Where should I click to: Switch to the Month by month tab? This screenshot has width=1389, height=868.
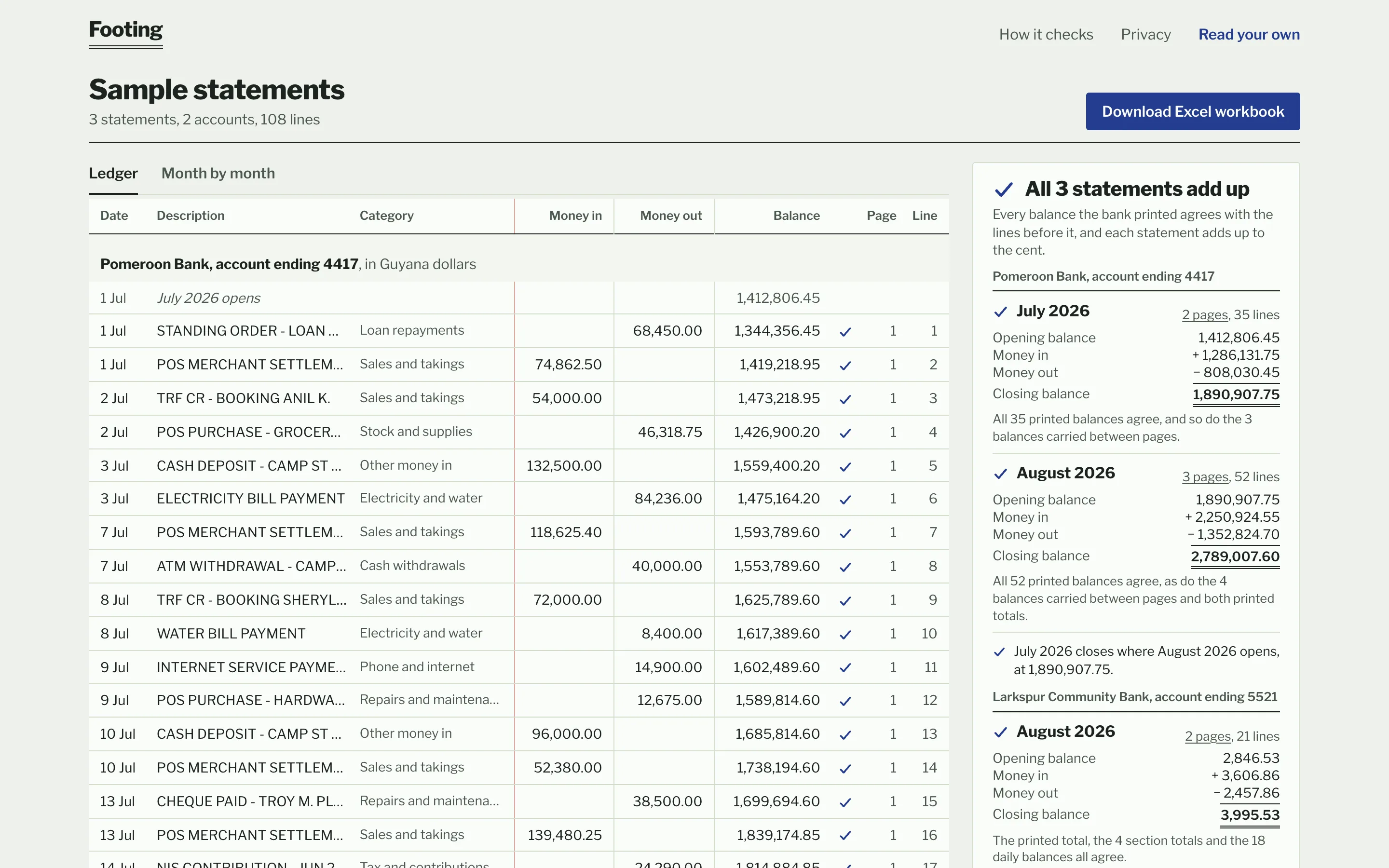[218, 174]
